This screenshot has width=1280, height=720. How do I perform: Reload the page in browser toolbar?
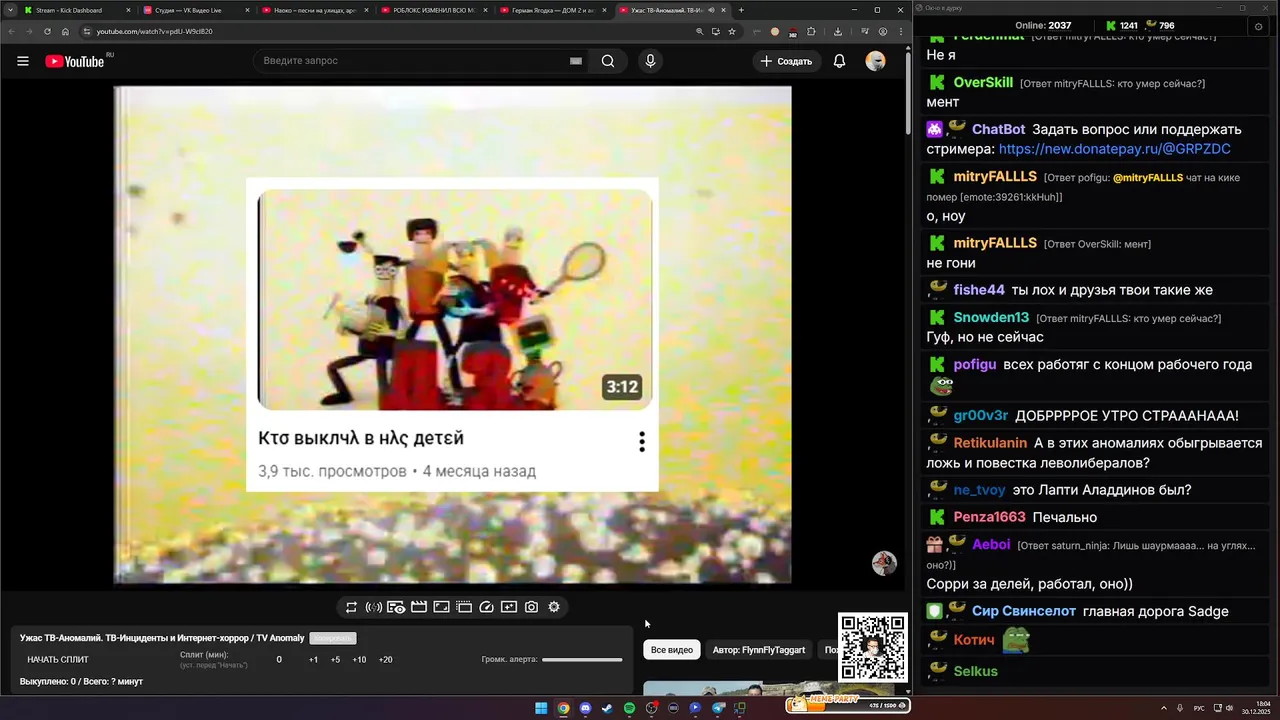click(47, 31)
